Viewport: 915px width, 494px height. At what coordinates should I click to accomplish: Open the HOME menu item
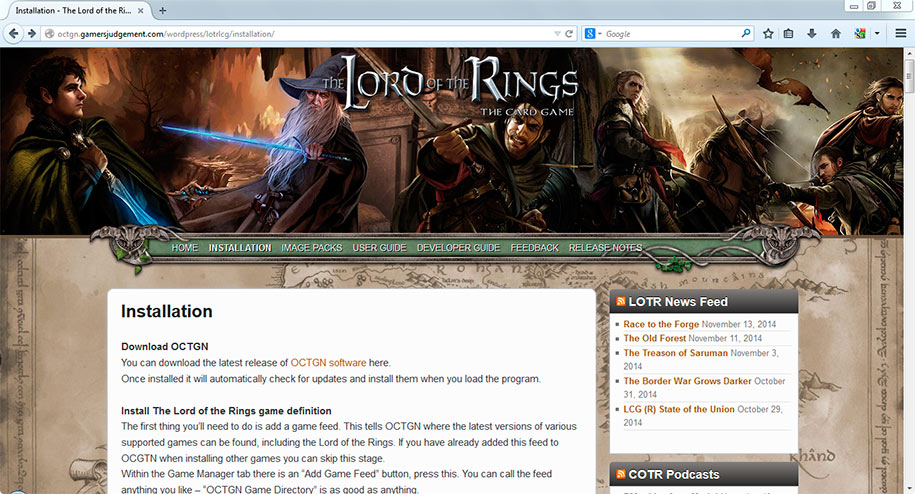click(184, 248)
